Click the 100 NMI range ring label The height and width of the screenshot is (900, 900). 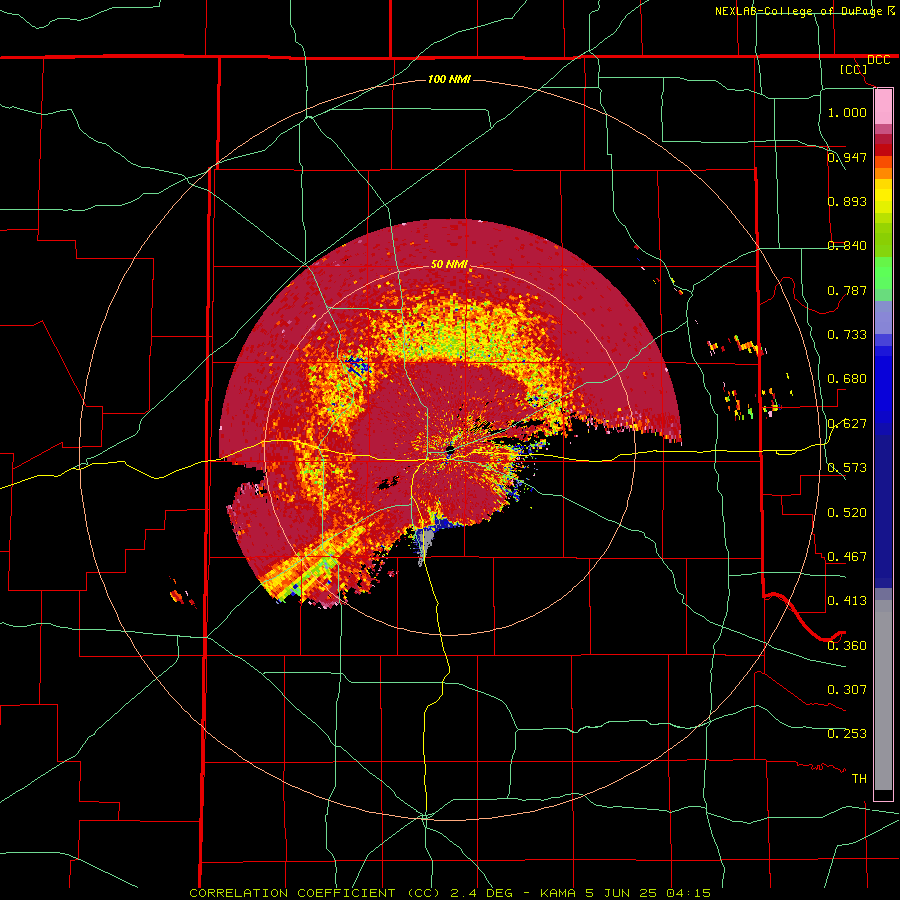449,79
